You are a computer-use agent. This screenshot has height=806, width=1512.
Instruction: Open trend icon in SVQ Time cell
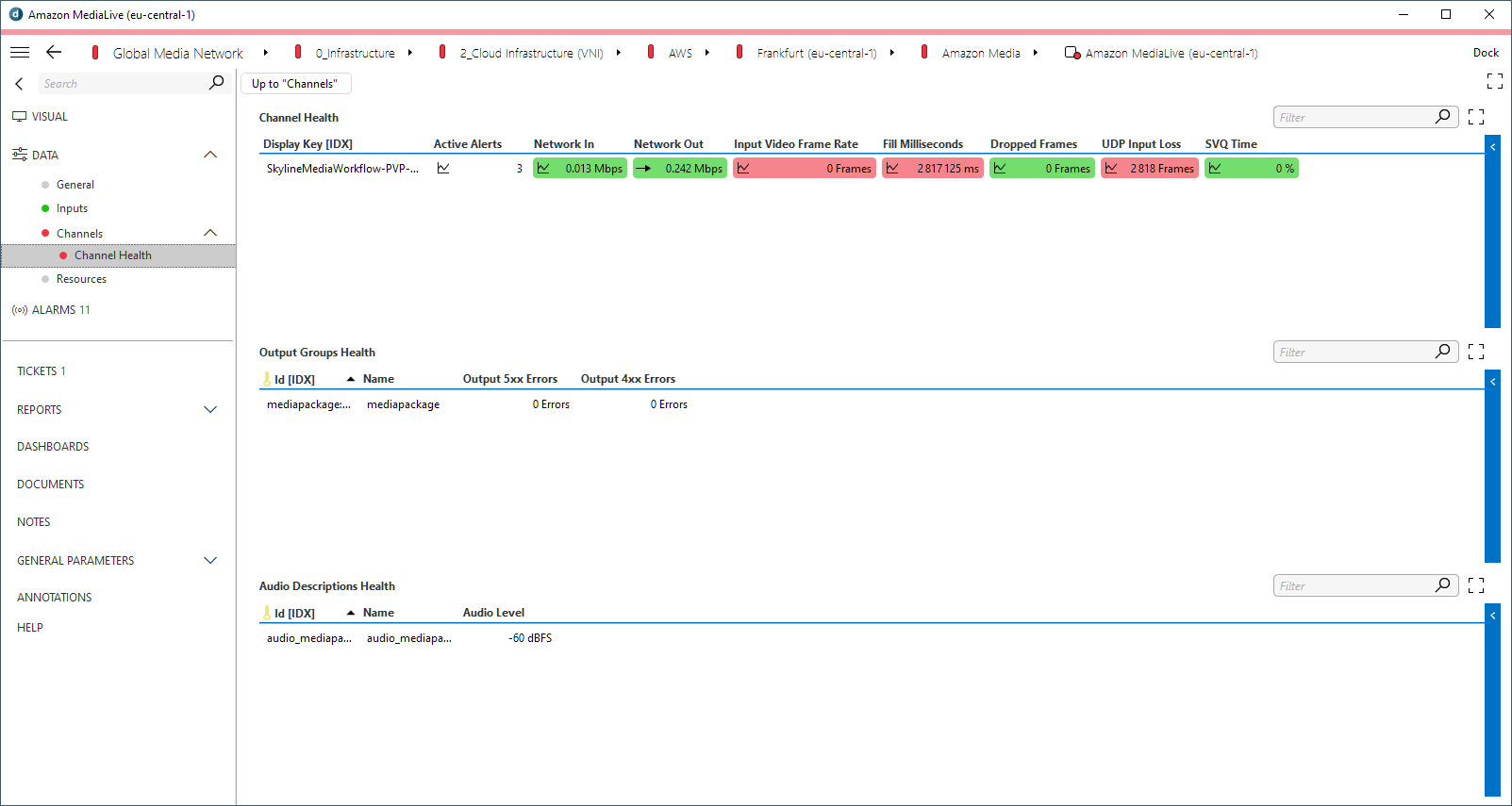(x=1215, y=169)
